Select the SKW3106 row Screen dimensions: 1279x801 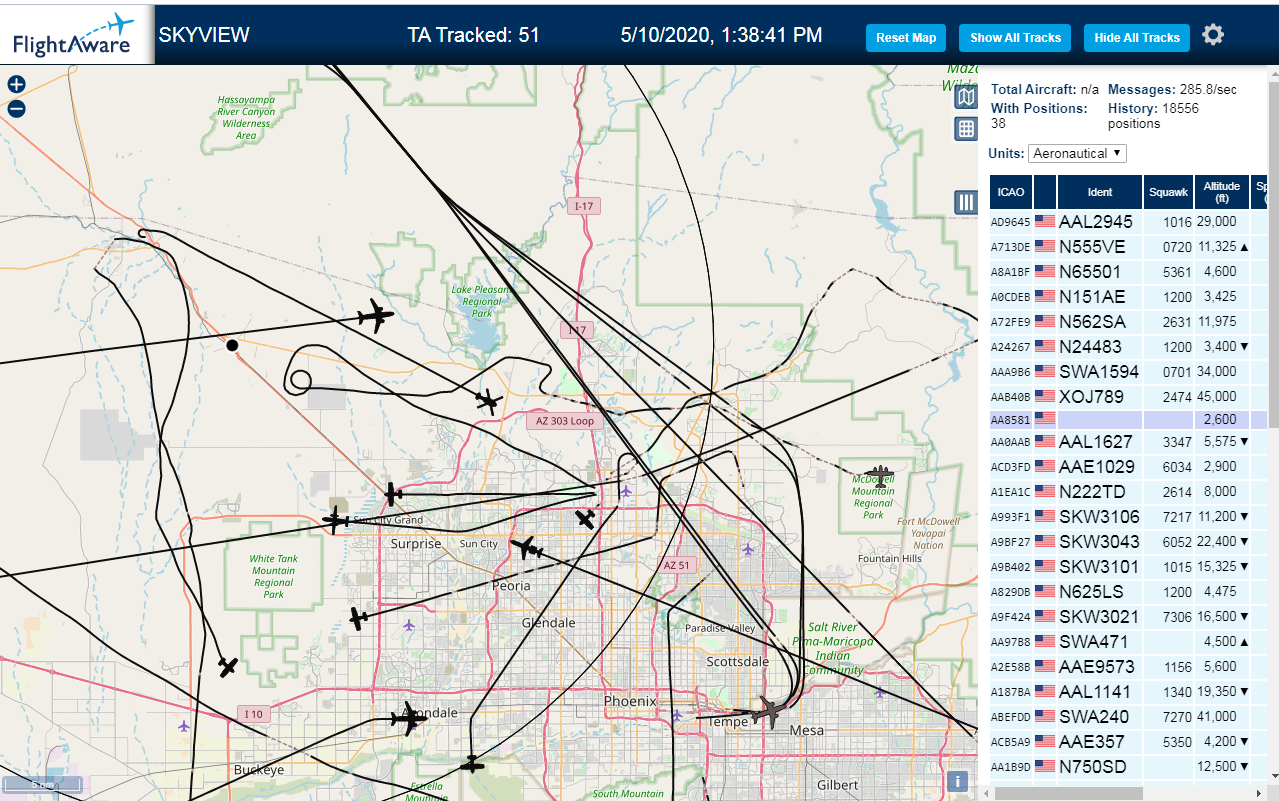click(1128, 516)
